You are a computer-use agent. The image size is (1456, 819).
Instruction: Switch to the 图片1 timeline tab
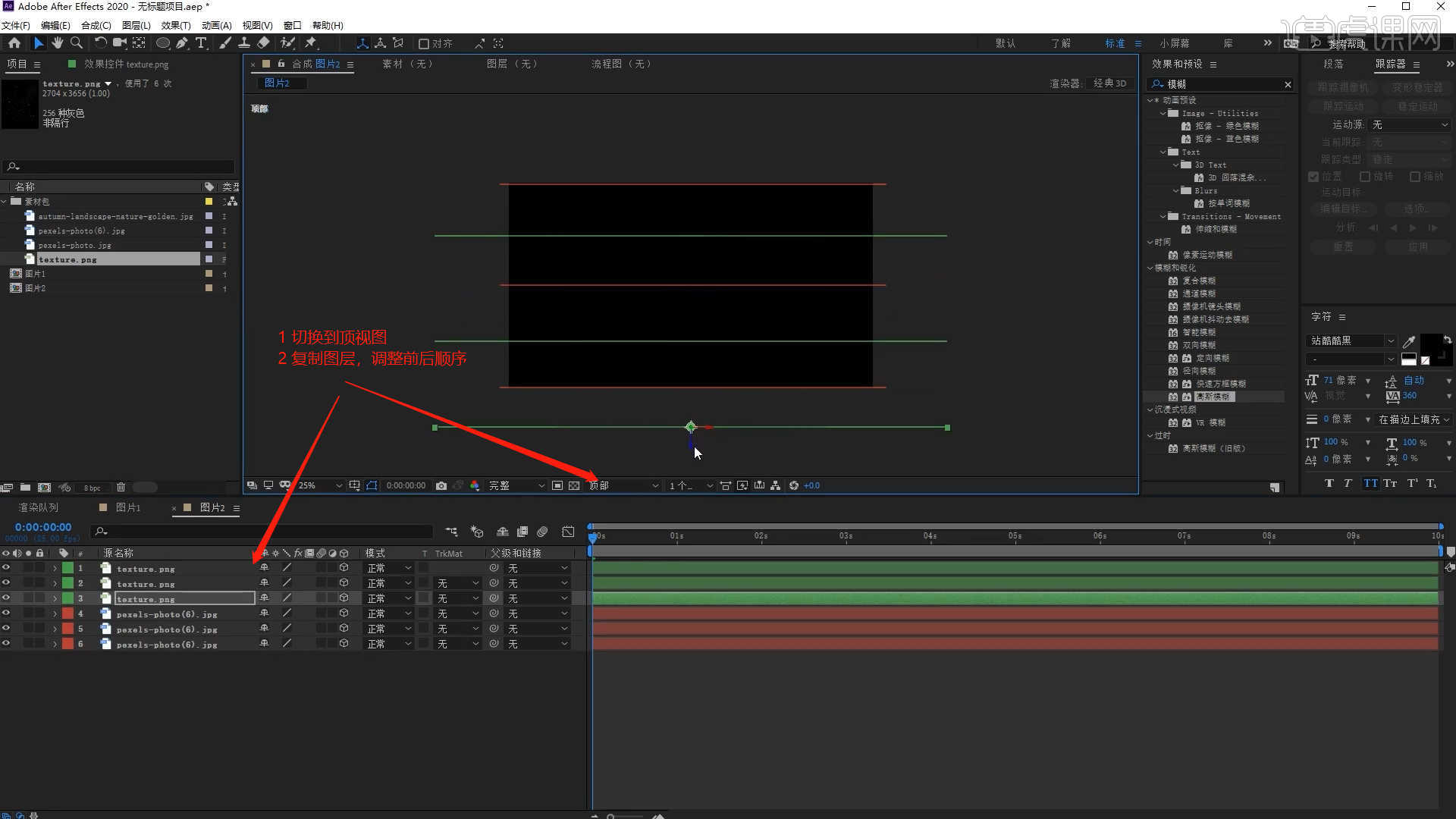(x=127, y=507)
